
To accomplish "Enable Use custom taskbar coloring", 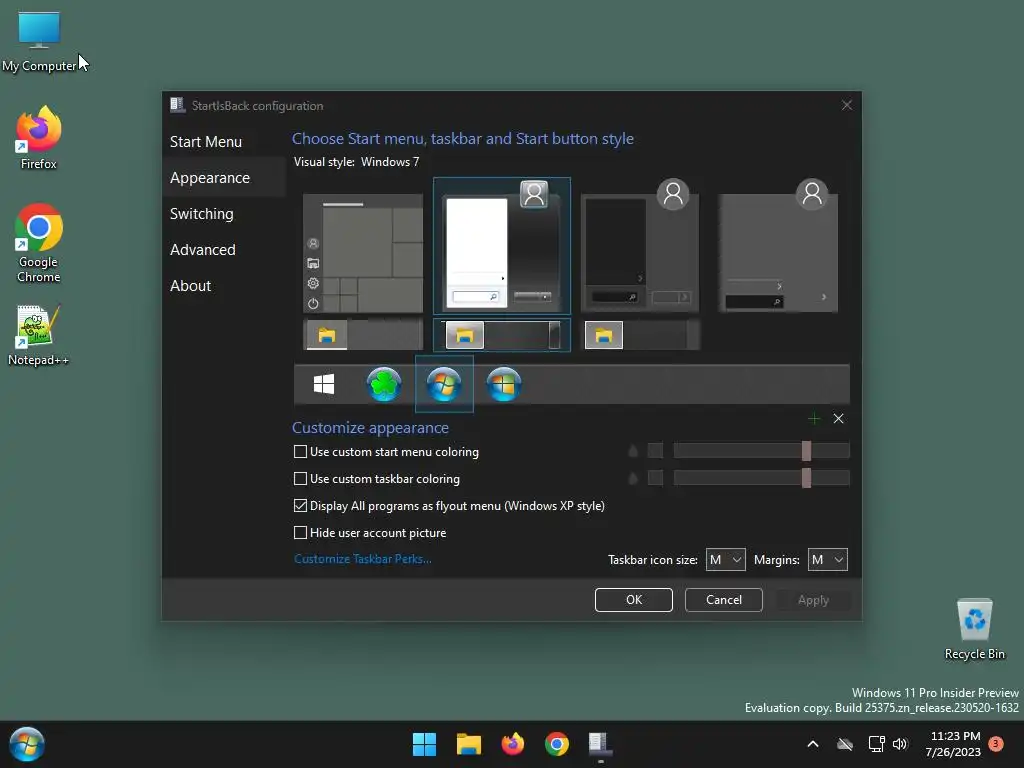I will pyautogui.click(x=377, y=479).
